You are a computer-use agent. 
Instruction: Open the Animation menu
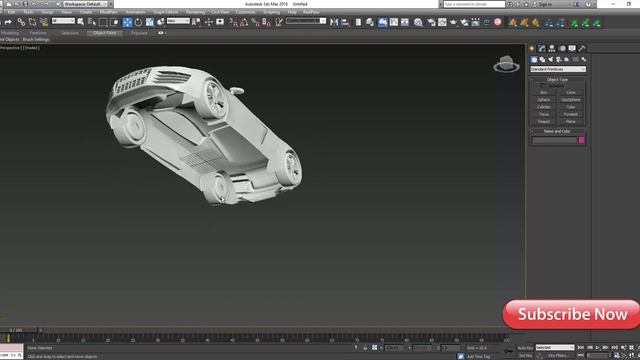pyautogui.click(x=135, y=12)
